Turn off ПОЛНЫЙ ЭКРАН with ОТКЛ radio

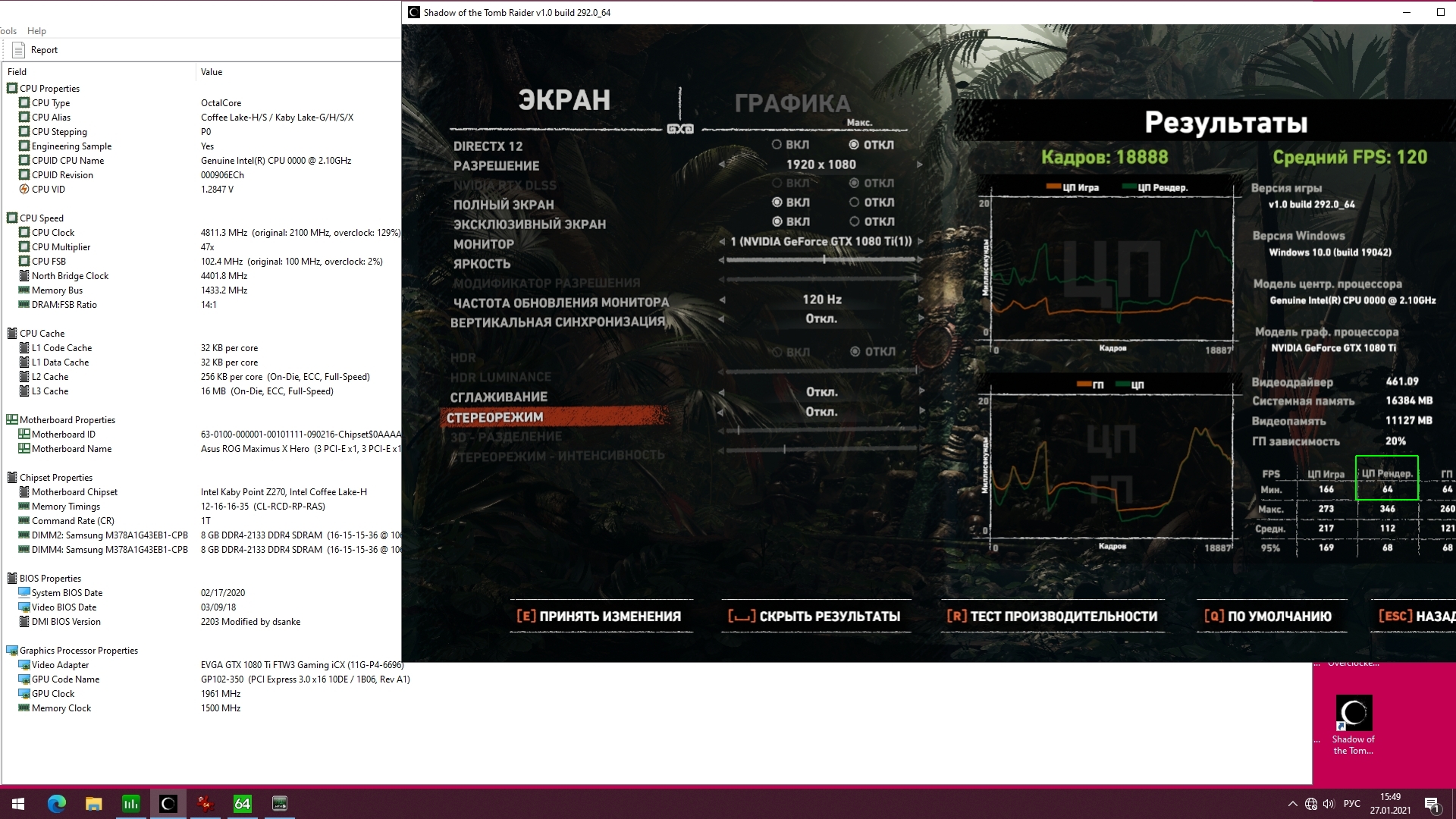855,202
